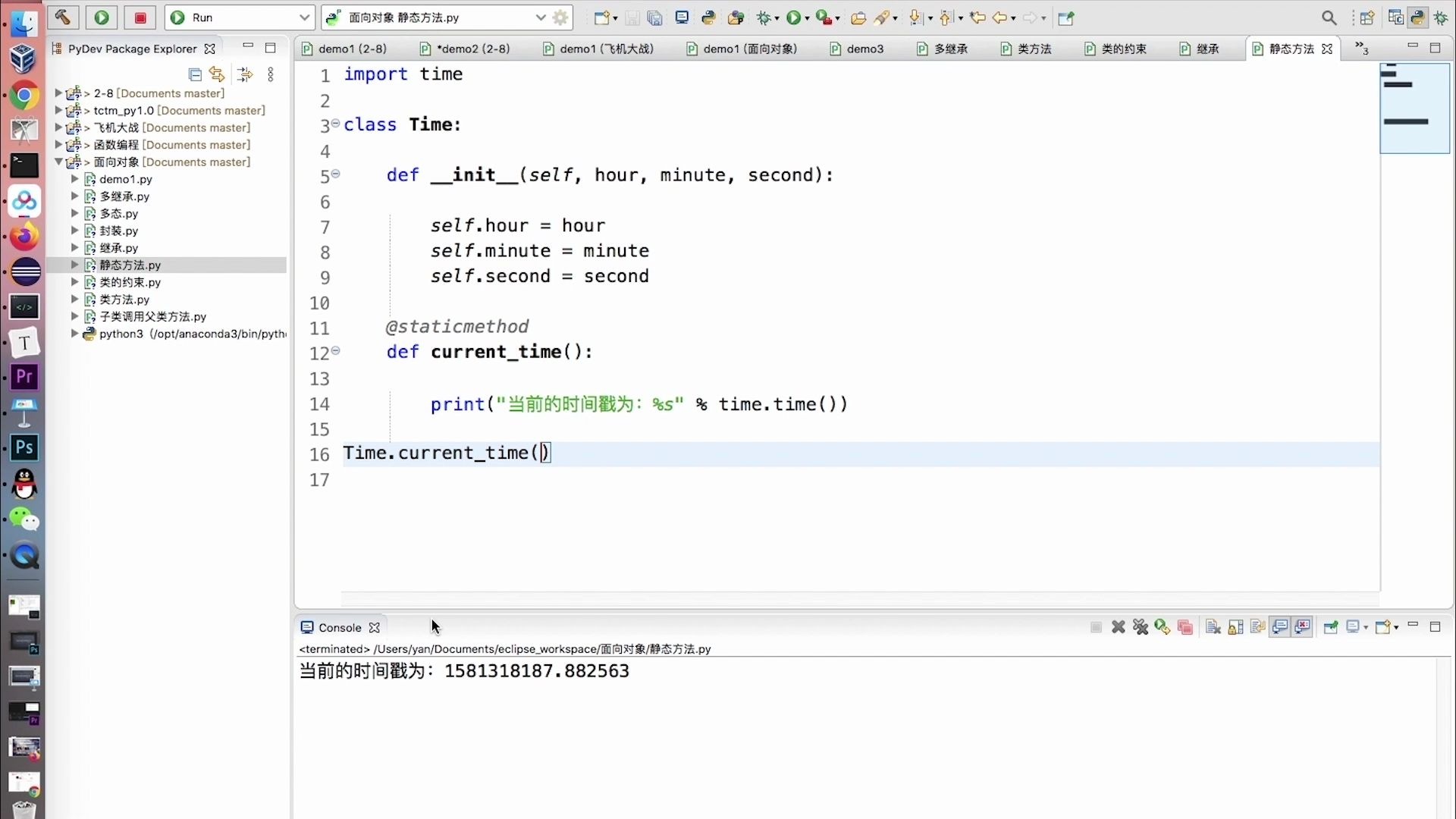Pin the Console view

tap(1331, 627)
